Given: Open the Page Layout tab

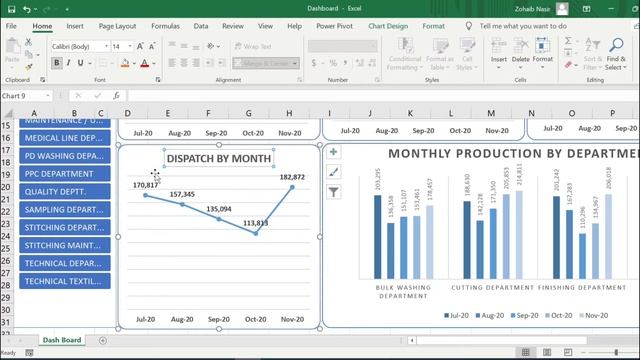Looking at the screenshot, I should click(117, 26).
